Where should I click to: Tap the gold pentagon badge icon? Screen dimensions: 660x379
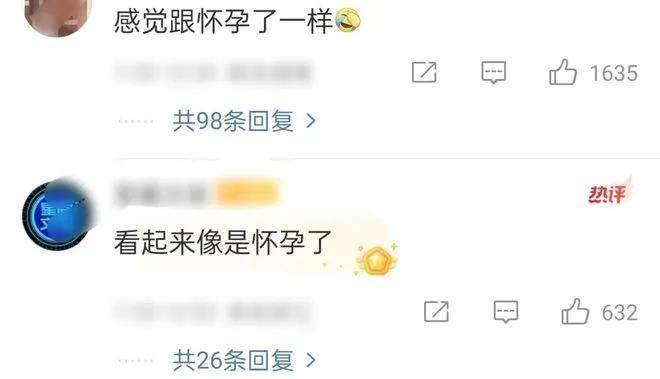point(377,260)
